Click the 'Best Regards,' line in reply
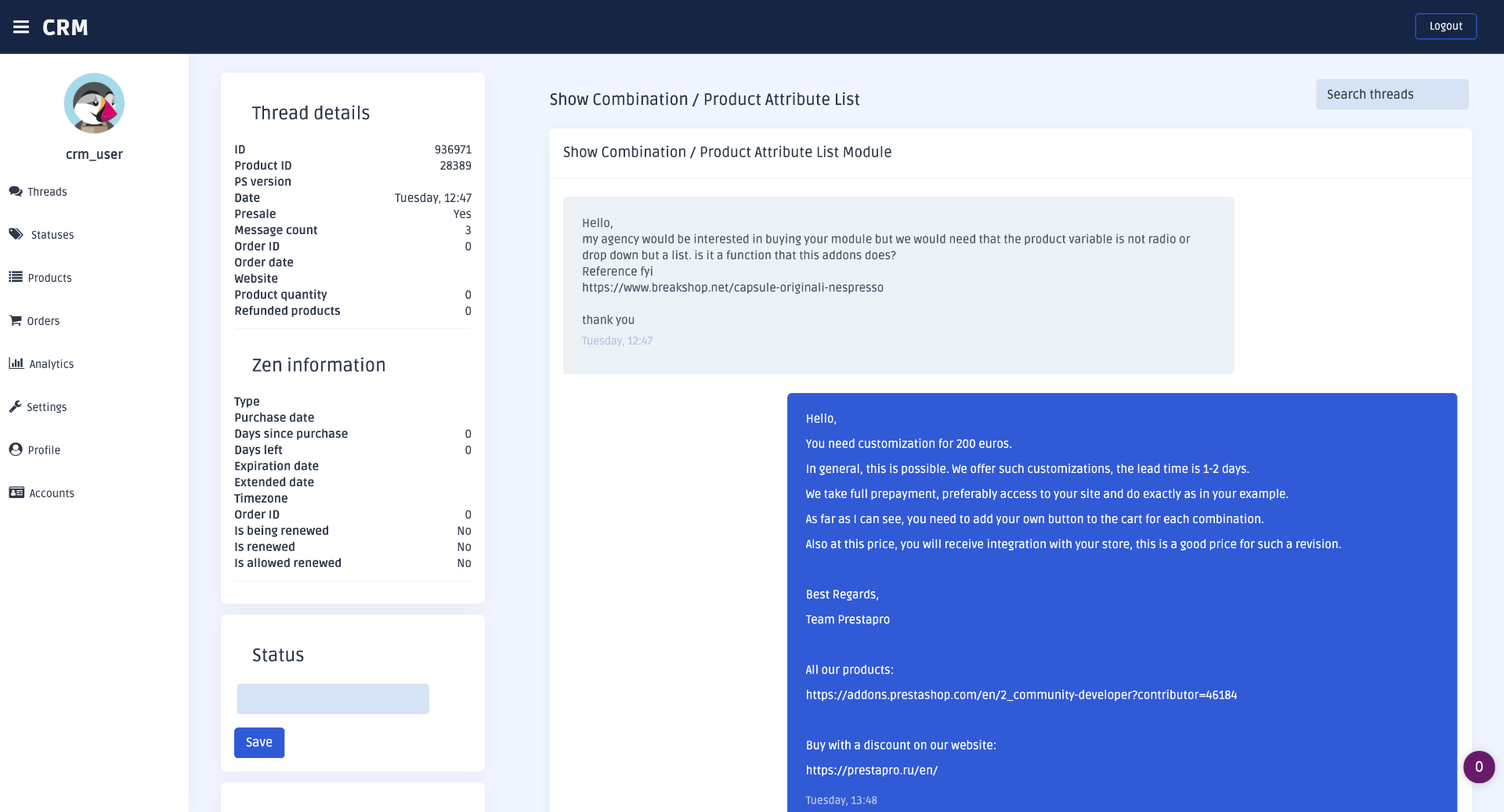The image size is (1504, 812). (x=842, y=594)
